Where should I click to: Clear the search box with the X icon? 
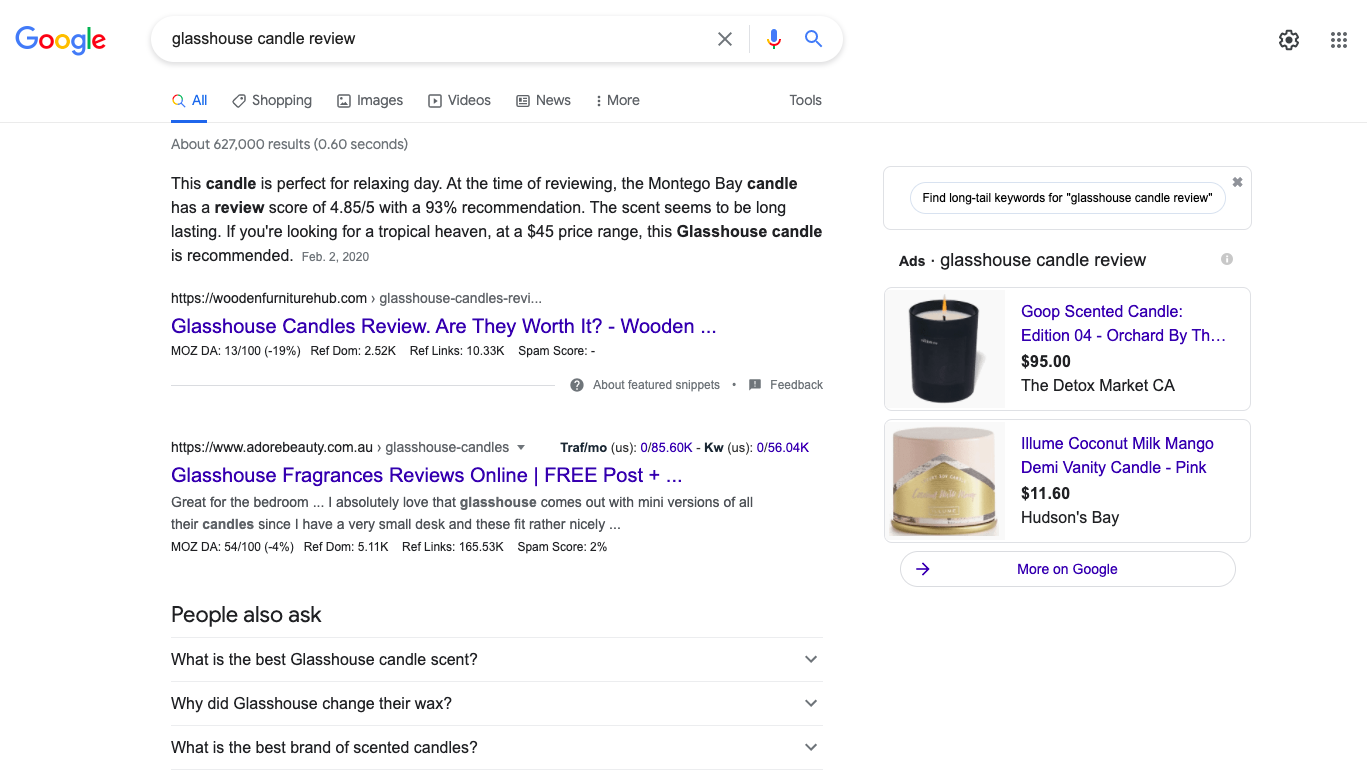coord(725,39)
